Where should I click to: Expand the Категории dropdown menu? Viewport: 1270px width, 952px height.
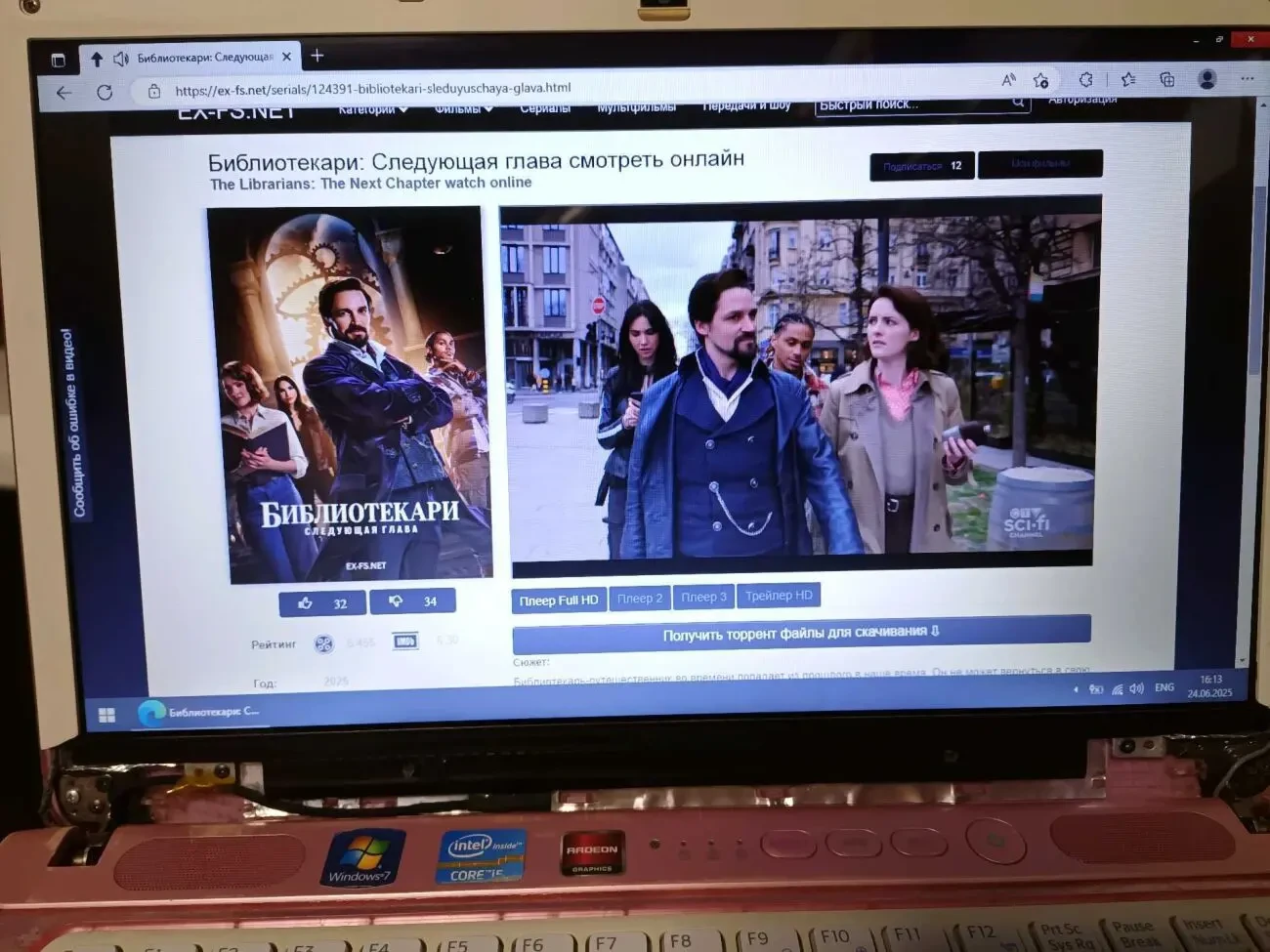pyautogui.click(x=372, y=109)
